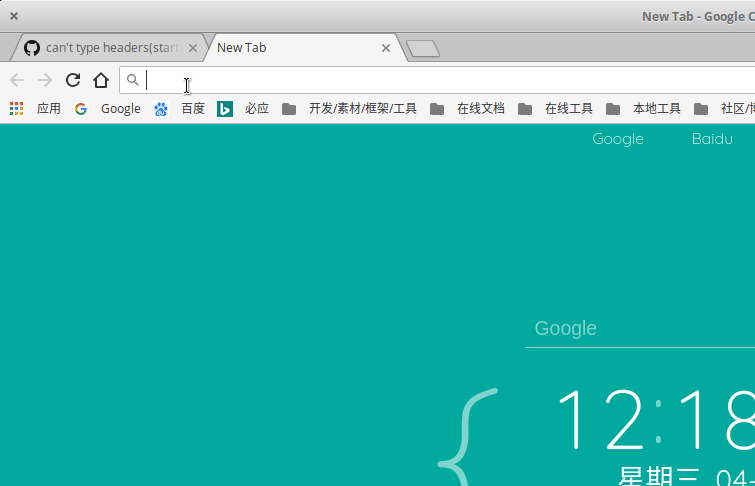Reload the current page

click(x=73, y=80)
